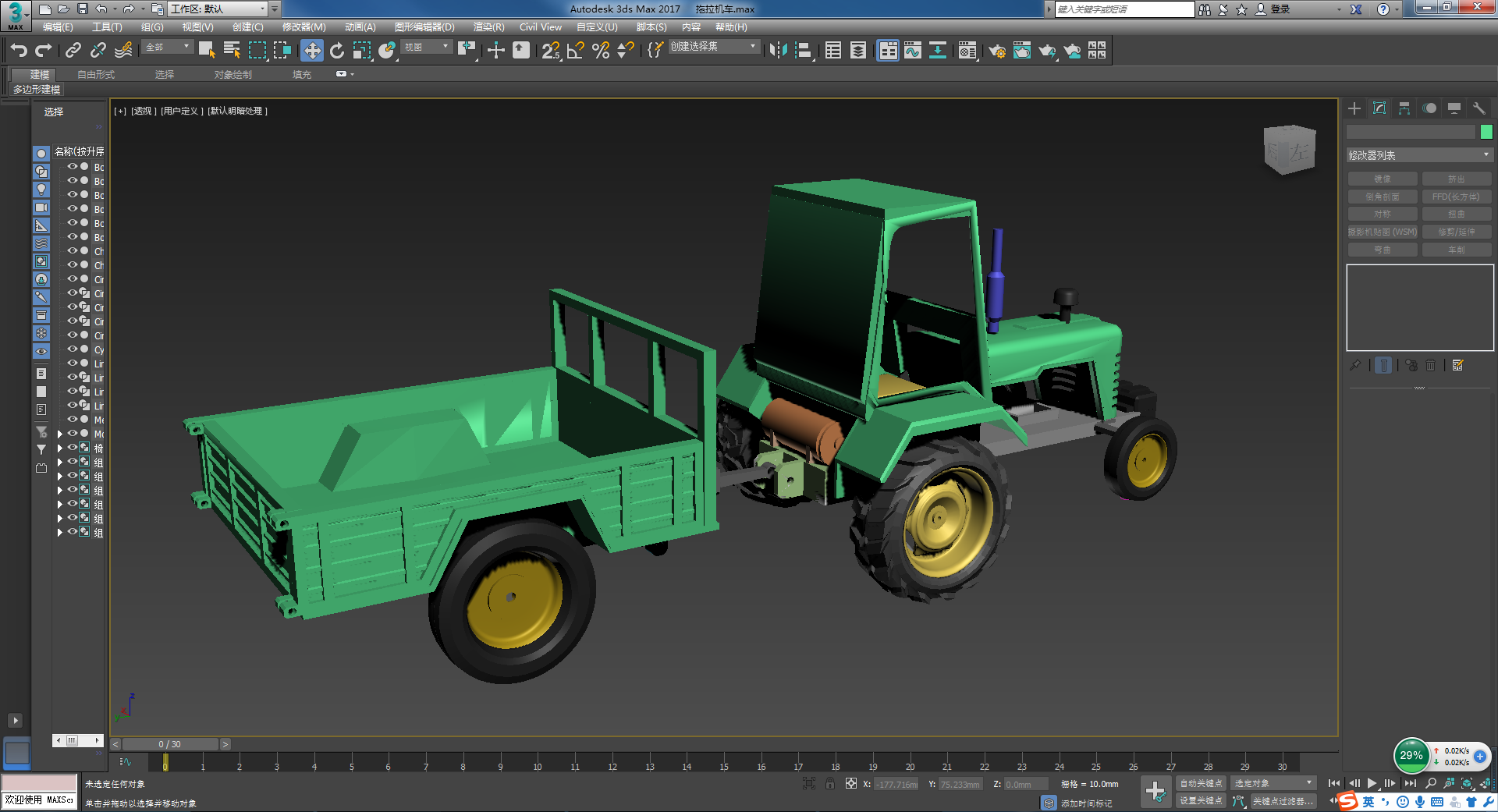Switch to the 自由形式 ribbon tab
Viewport: 1498px width, 812px height.
click(x=96, y=75)
